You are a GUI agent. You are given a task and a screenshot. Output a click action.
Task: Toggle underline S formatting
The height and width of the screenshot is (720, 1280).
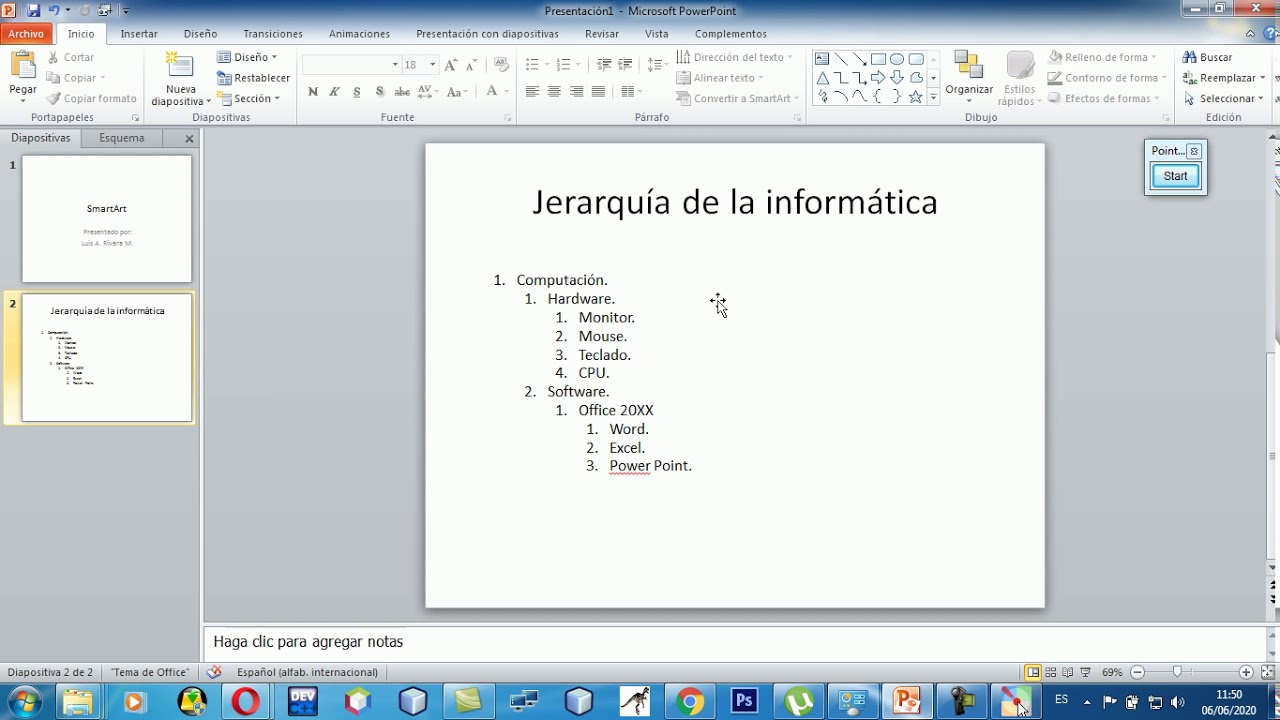point(357,92)
